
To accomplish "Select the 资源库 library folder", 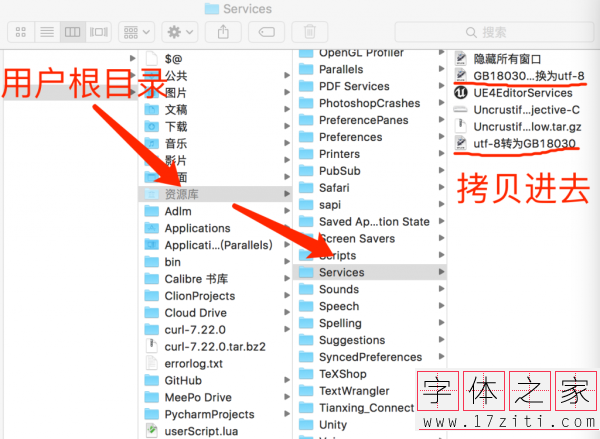I will click(x=215, y=194).
